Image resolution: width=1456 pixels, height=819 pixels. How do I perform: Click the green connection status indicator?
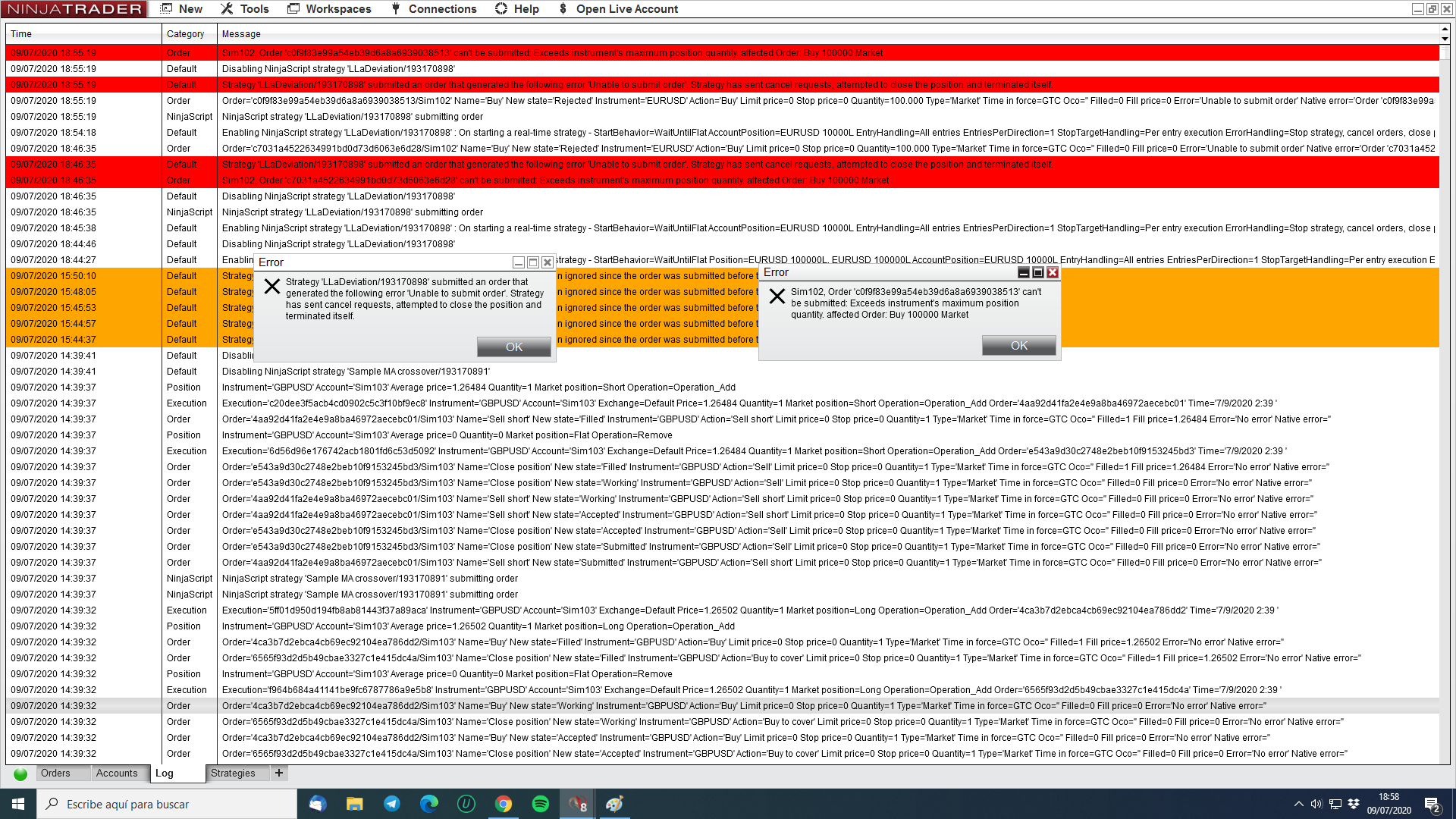point(20,774)
